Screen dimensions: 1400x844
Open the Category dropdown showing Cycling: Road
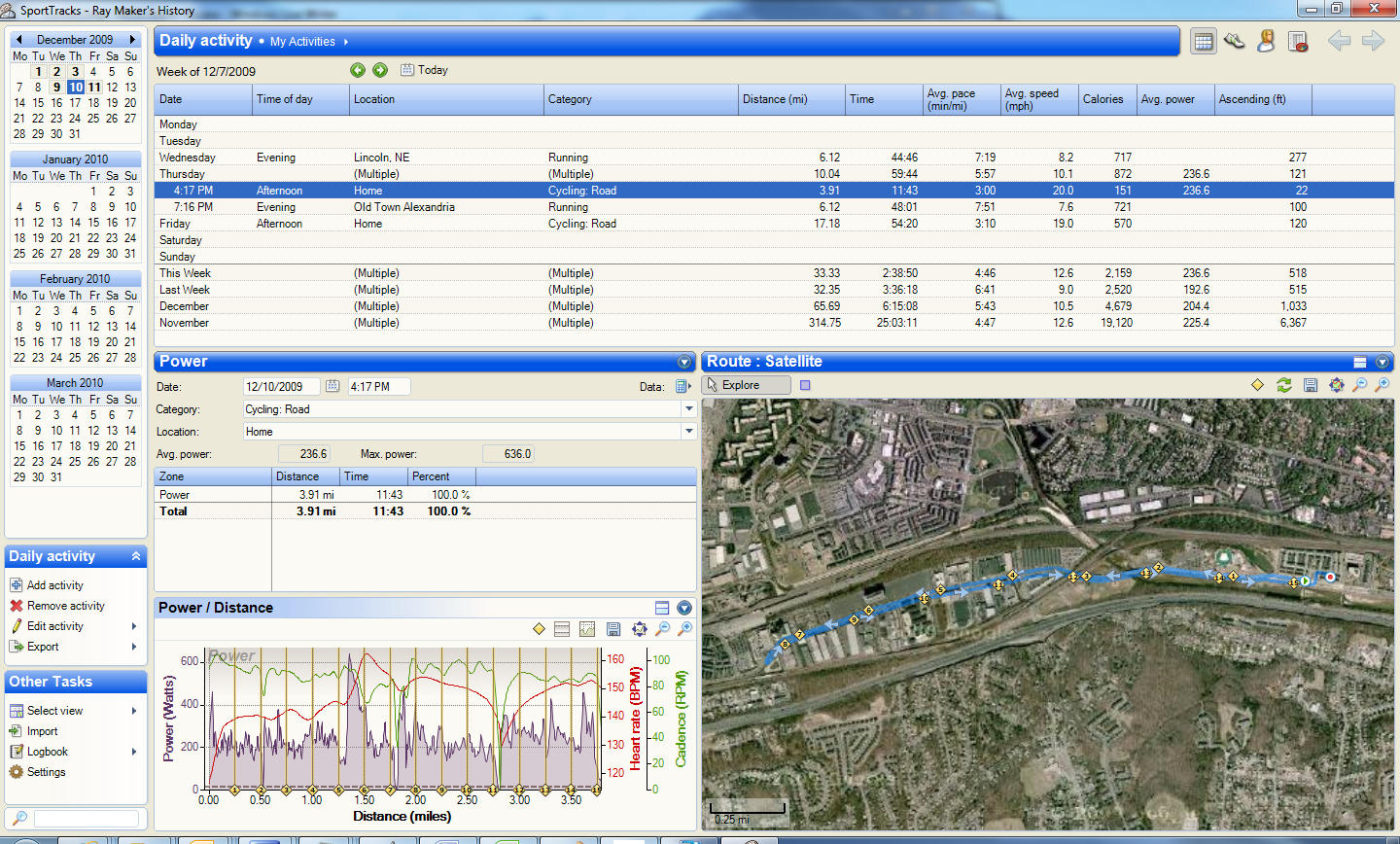tap(689, 409)
